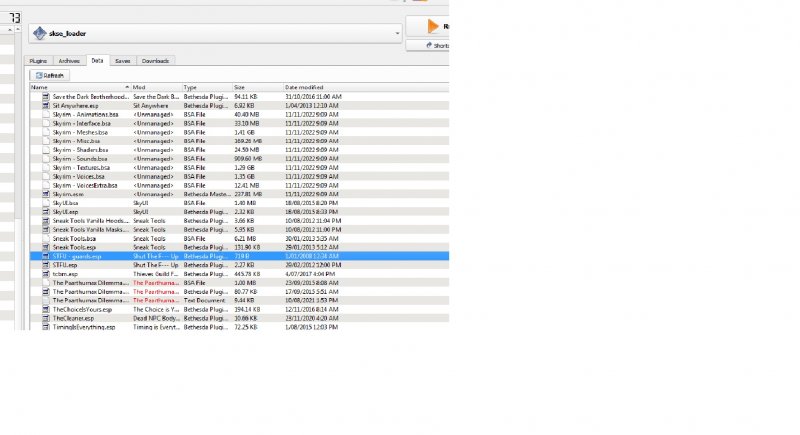Click plugin icon beside Sneak Tools.esp

[x=45, y=247]
